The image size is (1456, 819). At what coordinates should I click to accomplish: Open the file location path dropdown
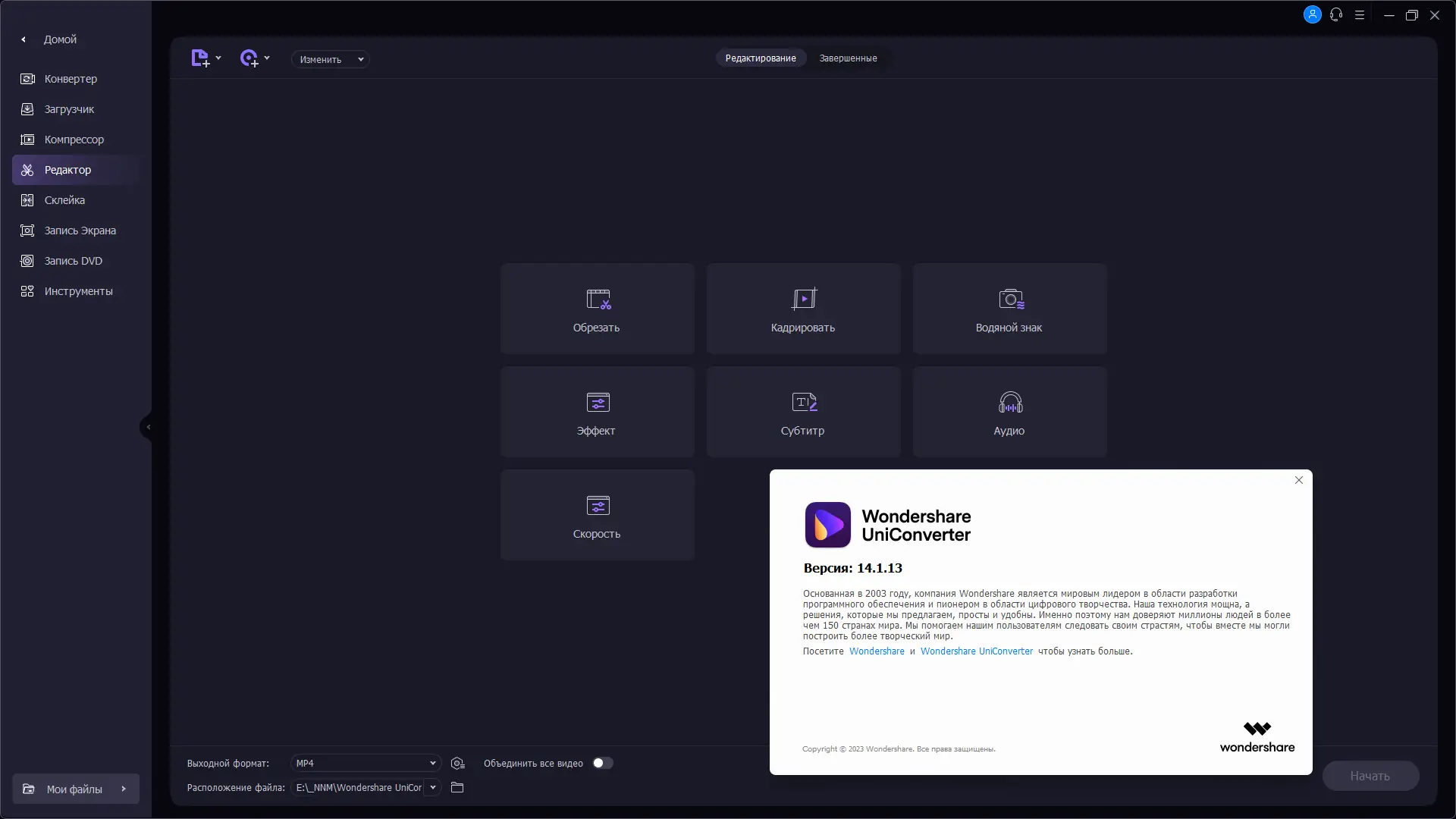click(433, 788)
